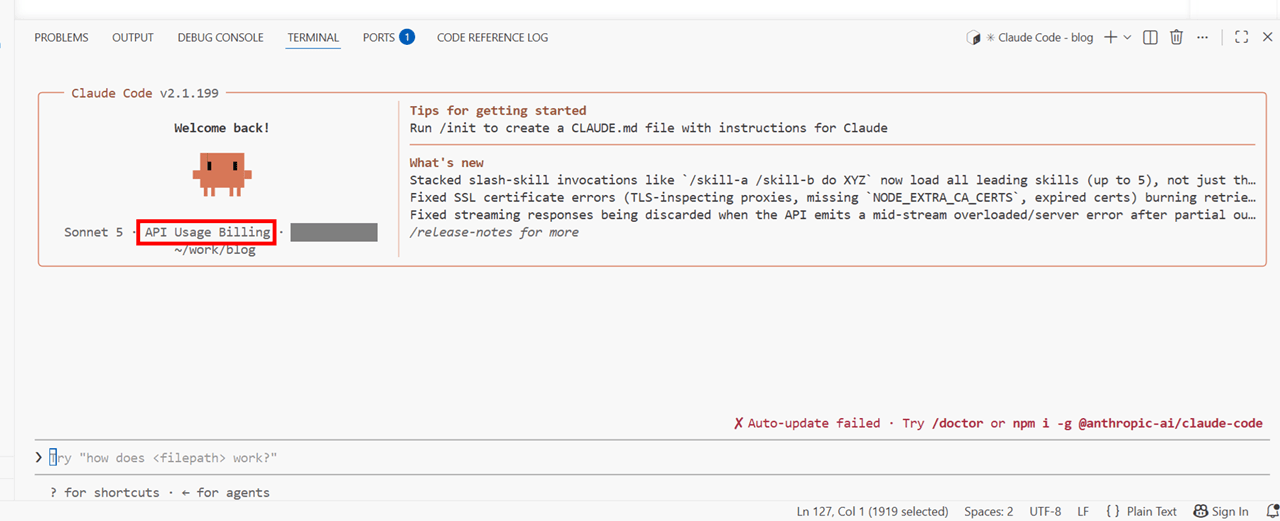
Task: Change the LF end-of-line sequence
Action: (1083, 511)
